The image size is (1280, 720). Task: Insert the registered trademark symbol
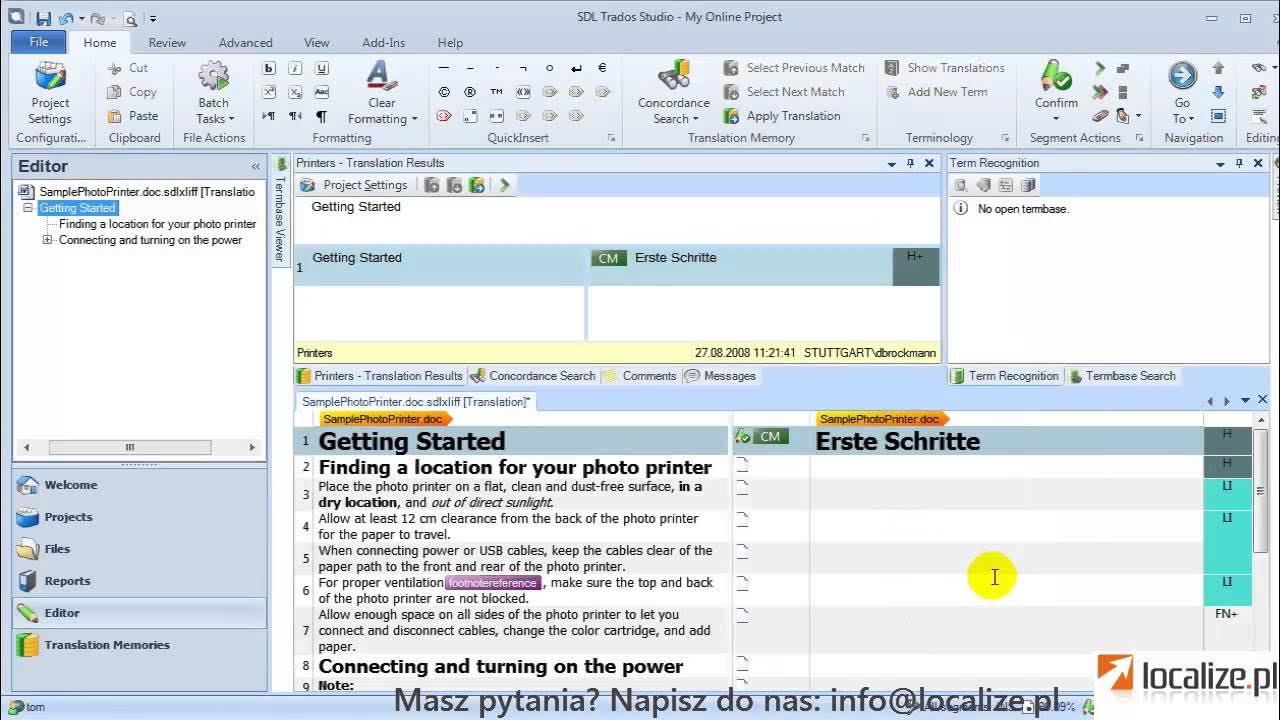[x=470, y=92]
